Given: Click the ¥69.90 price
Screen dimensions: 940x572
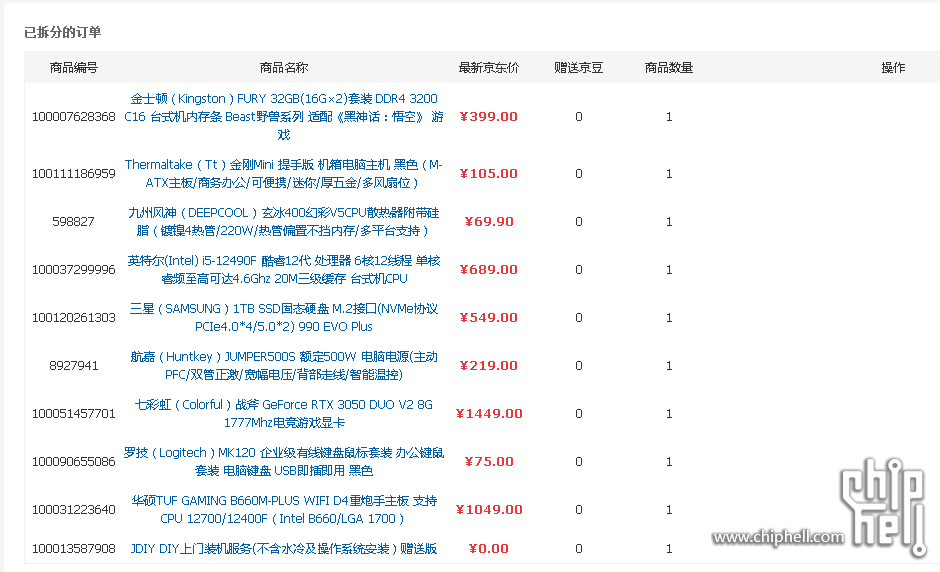Looking at the screenshot, I should (x=489, y=221).
